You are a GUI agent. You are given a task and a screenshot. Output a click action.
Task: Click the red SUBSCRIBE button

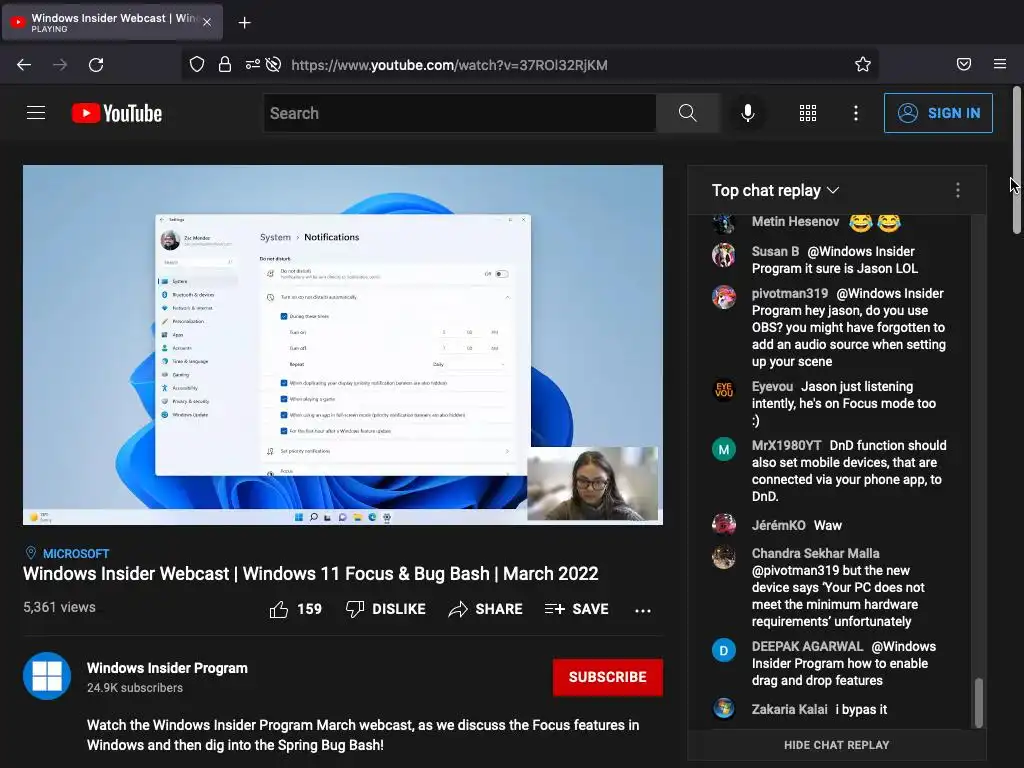(x=607, y=677)
